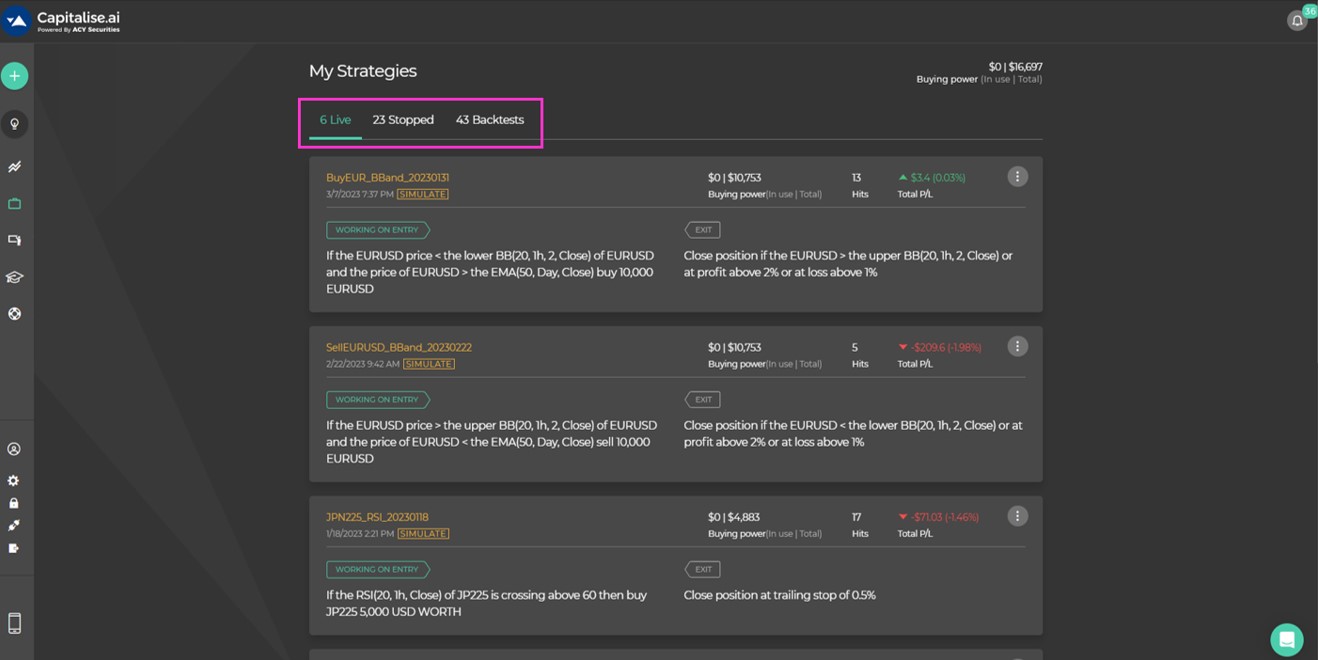Open the JPN225_RSI_20230118 strategy link
The image size is (1318, 660).
pyautogui.click(x=377, y=518)
